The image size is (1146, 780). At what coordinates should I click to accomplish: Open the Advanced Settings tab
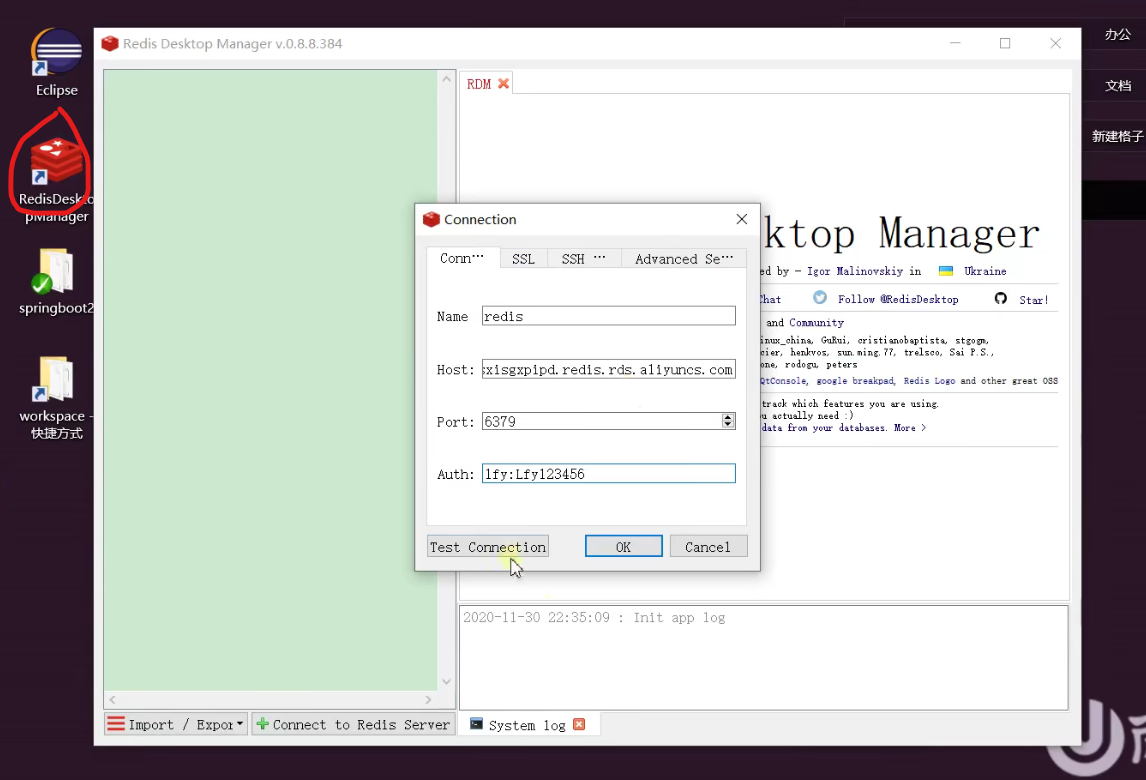tap(683, 259)
